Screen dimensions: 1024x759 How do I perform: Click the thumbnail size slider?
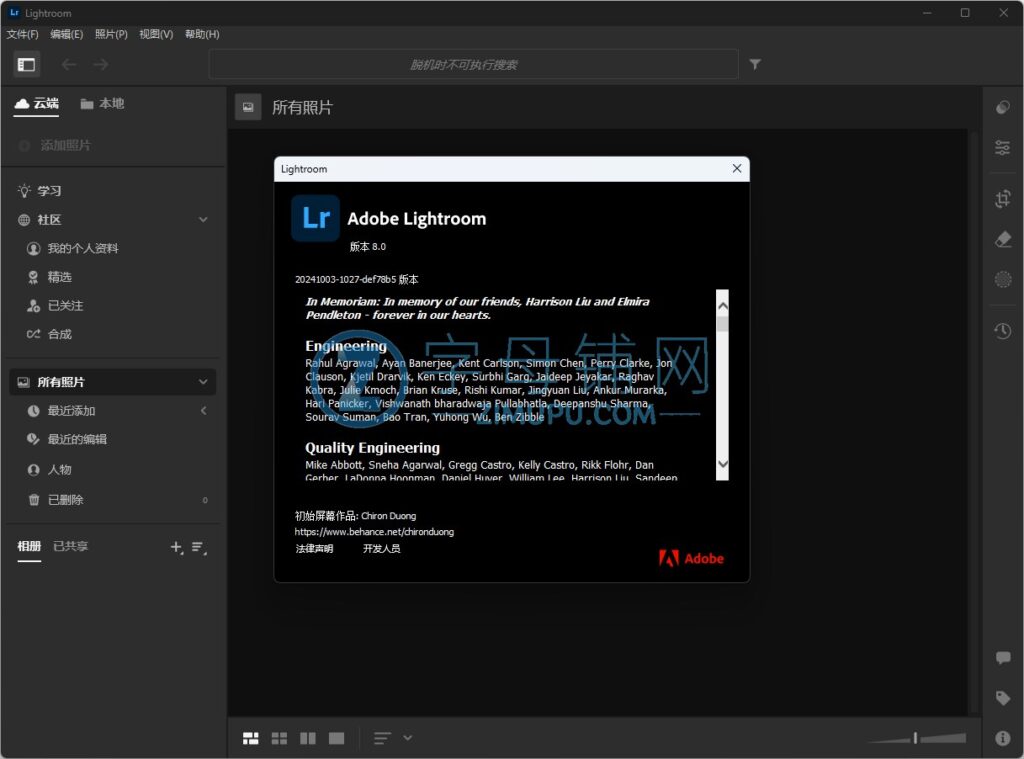916,738
